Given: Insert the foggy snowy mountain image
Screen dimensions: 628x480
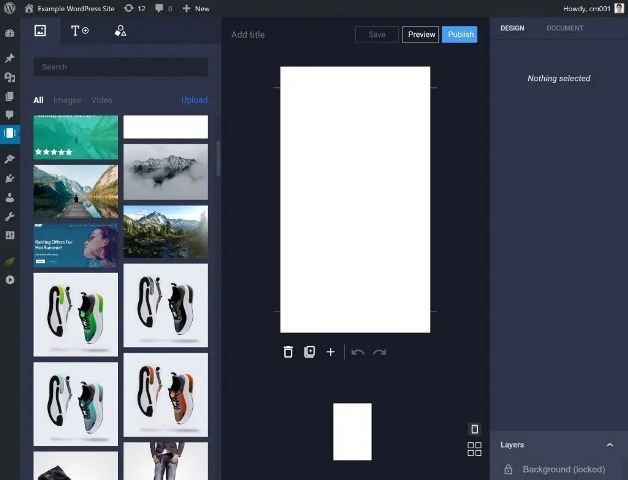Looking at the screenshot, I should coord(166,172).
